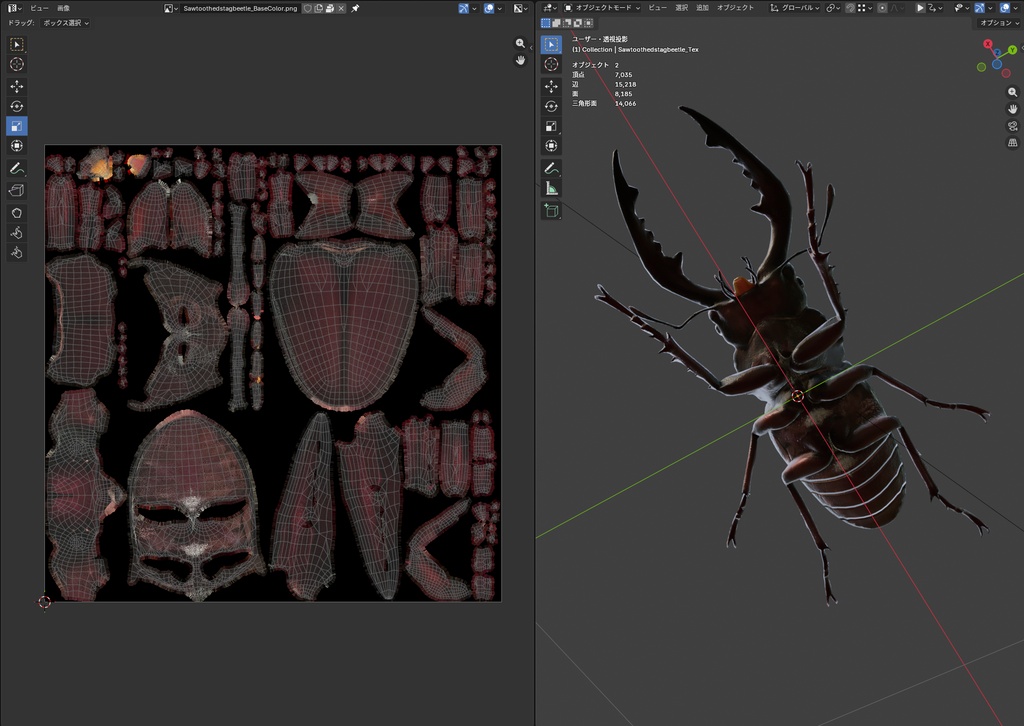
Task: Click the オプション button
Action: 999,23
